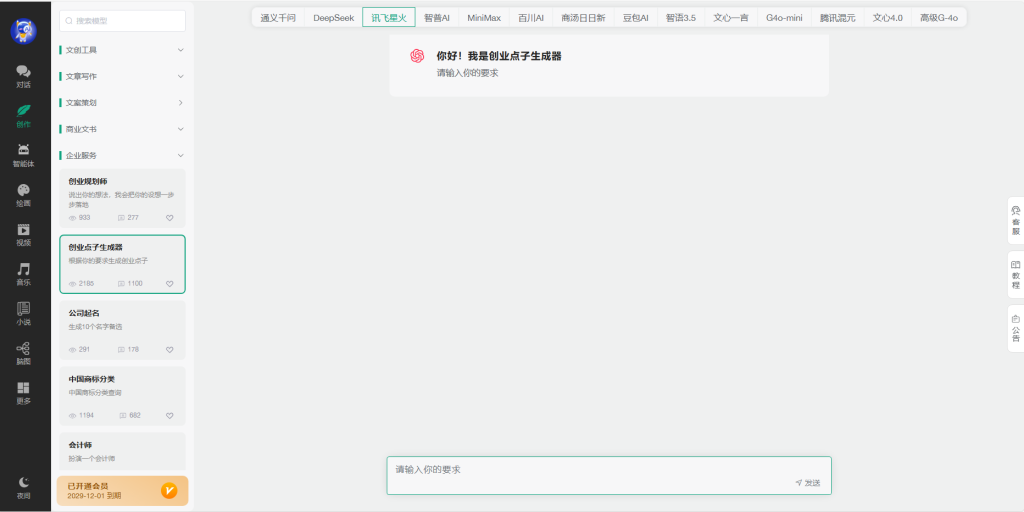Open the 中国商标分类 tool card

coord(122,396)
